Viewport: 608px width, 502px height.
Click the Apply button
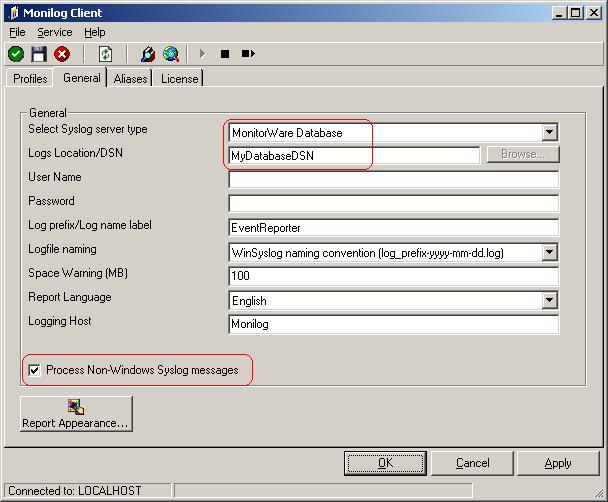pyautogui.click(x=558, y=463)
